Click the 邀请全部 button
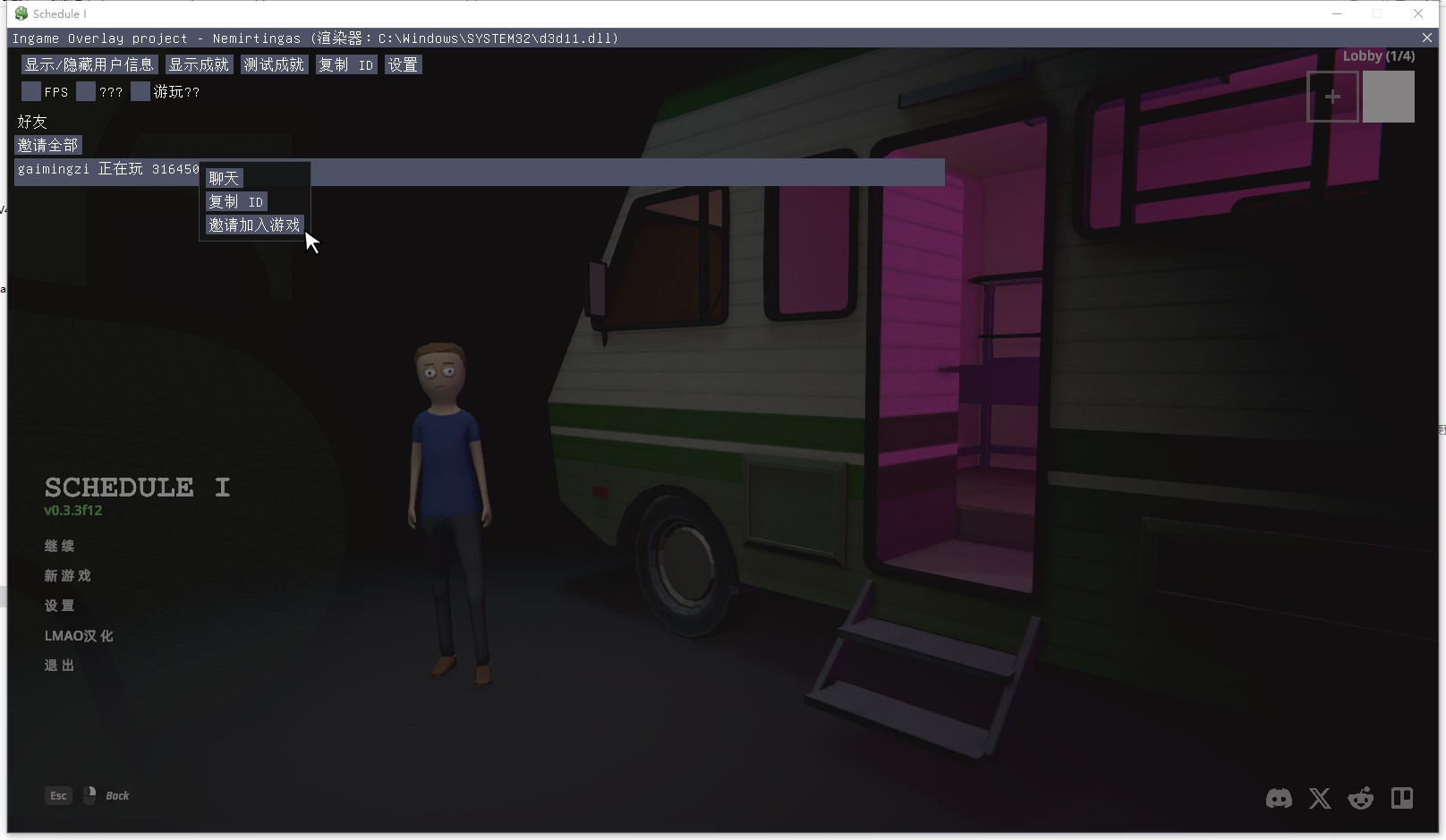1446x840 pixels. click(x=48, y=145)
